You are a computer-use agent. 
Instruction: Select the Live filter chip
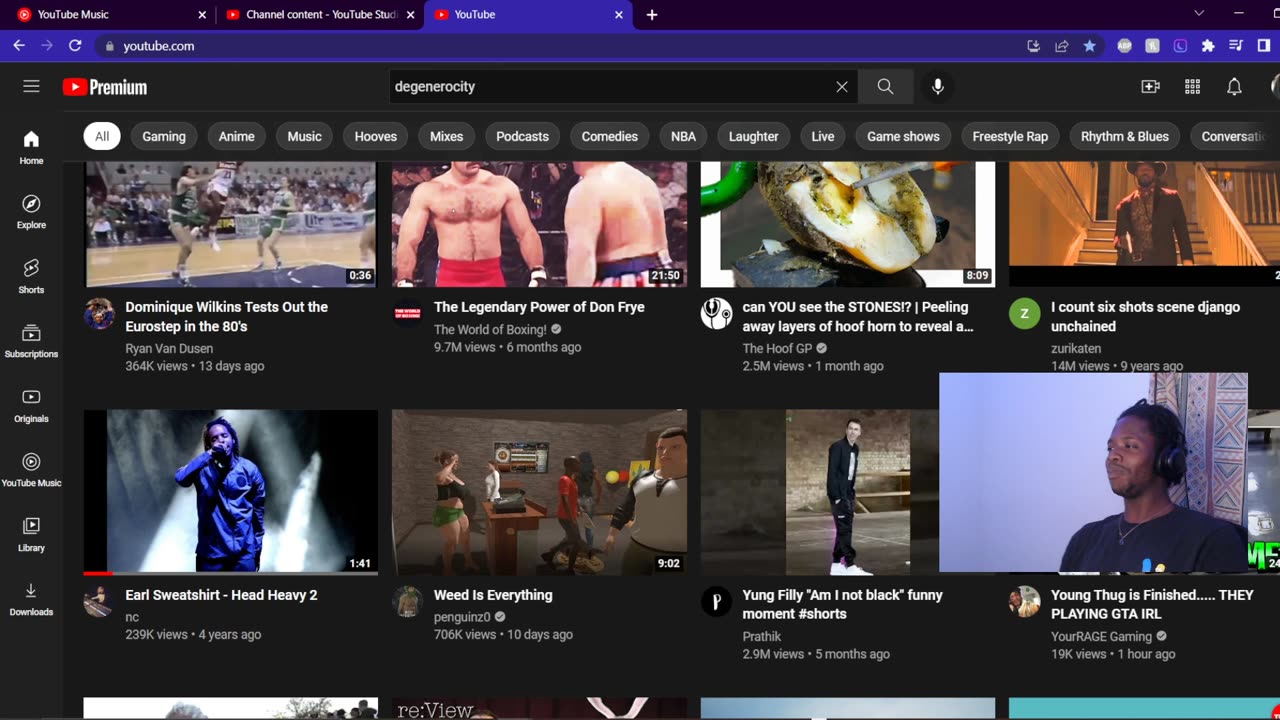click(x=823, y=136)
